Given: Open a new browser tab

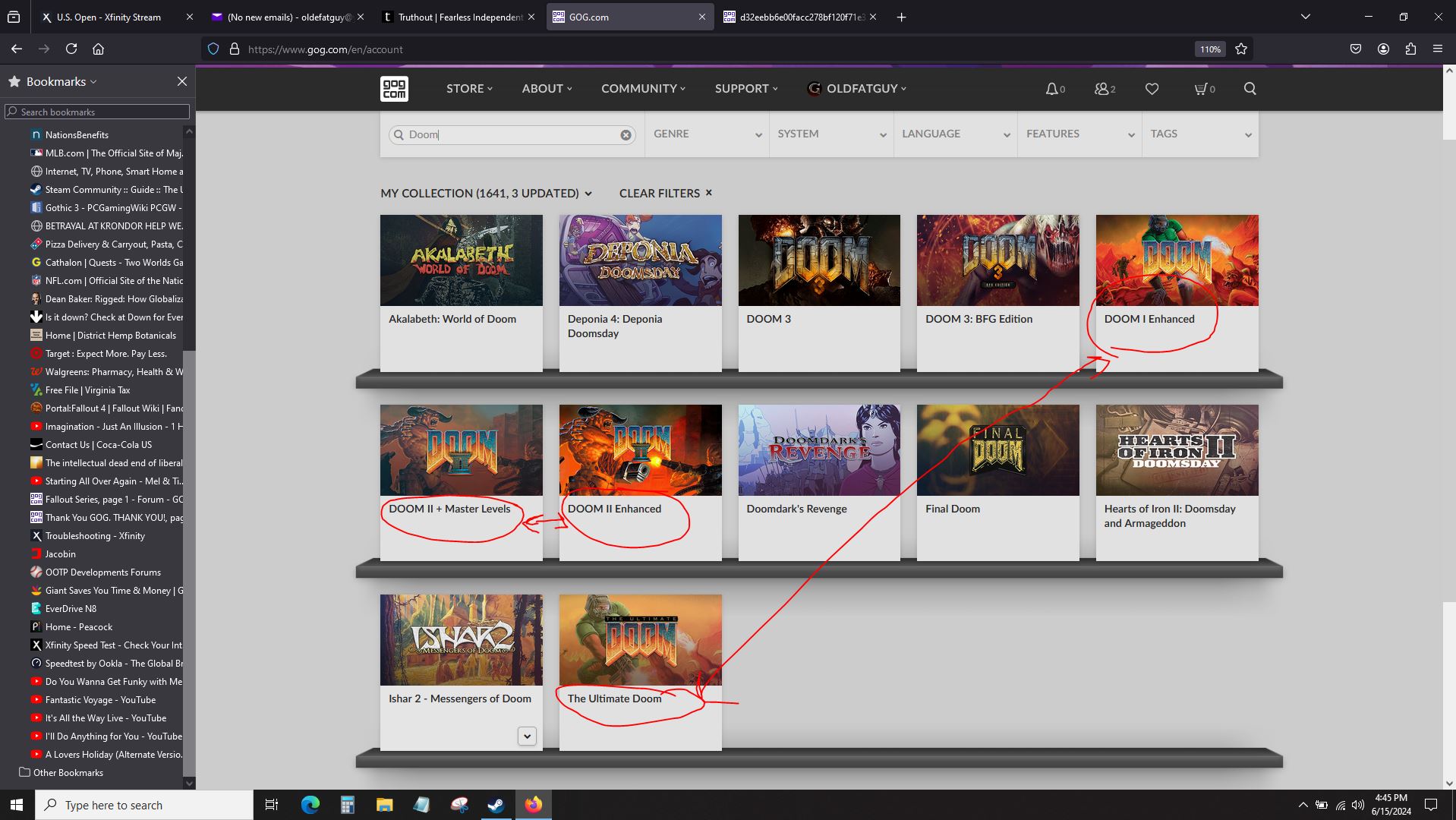Looking at the screenshot, I should pos(901,17).
